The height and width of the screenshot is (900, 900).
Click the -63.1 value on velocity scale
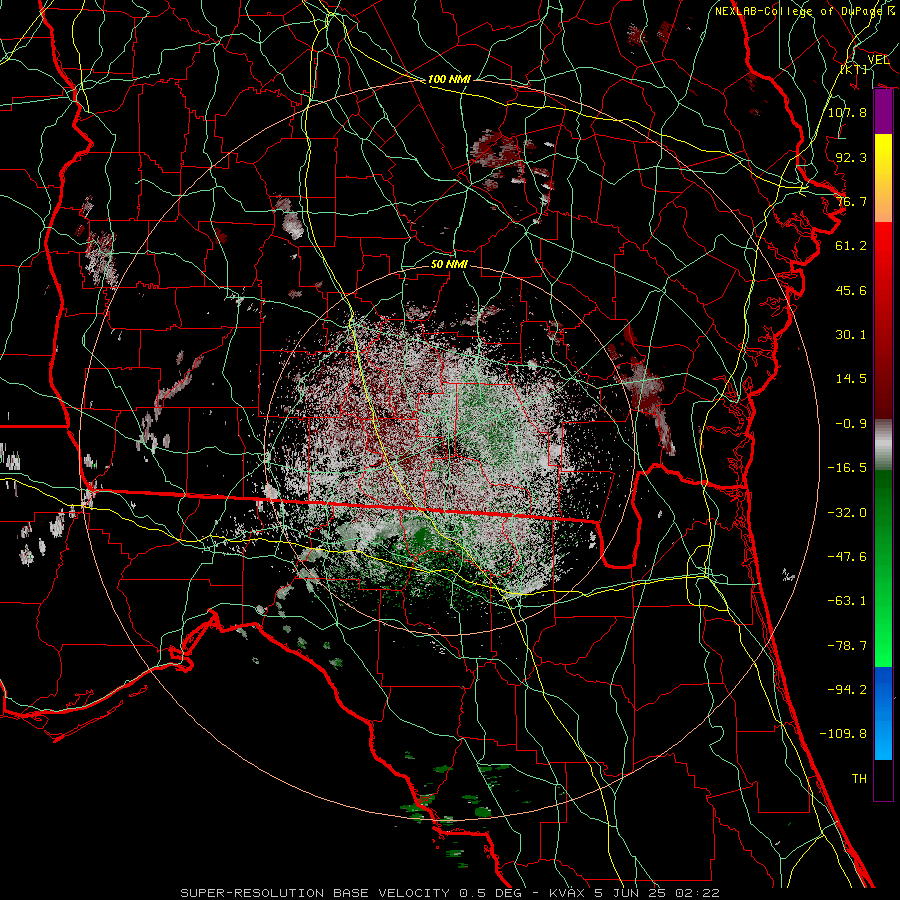pos(847,600)
